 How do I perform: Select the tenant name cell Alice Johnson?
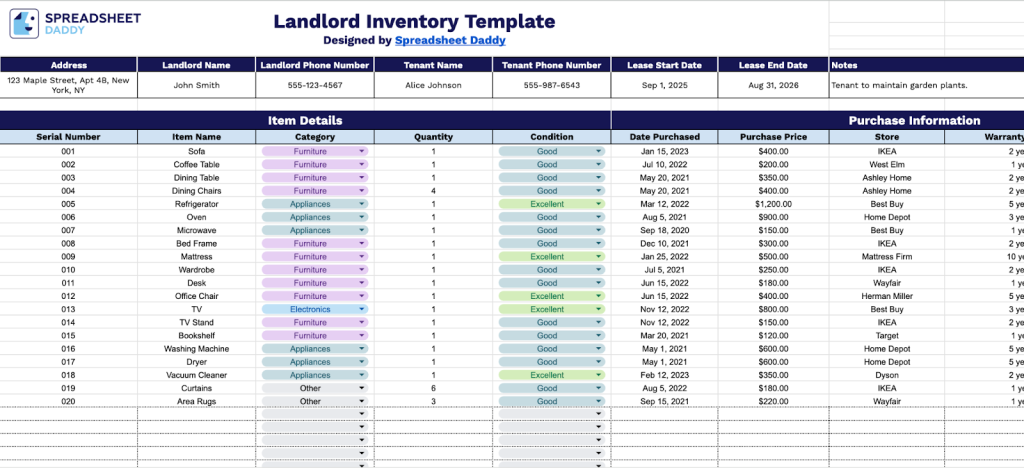click(x=433, y=85)
